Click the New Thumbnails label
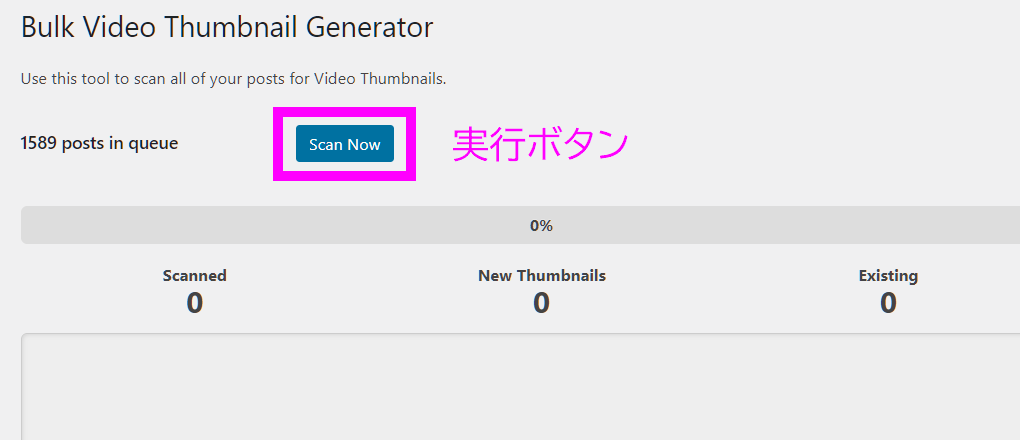The height and width of the screenshot is (440, 1020). coord(542,275)
